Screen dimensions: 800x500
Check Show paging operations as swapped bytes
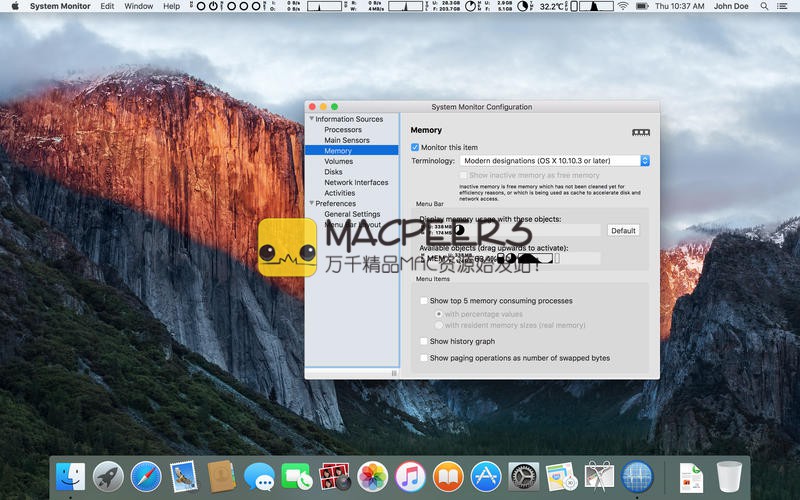tap(424, 358)
